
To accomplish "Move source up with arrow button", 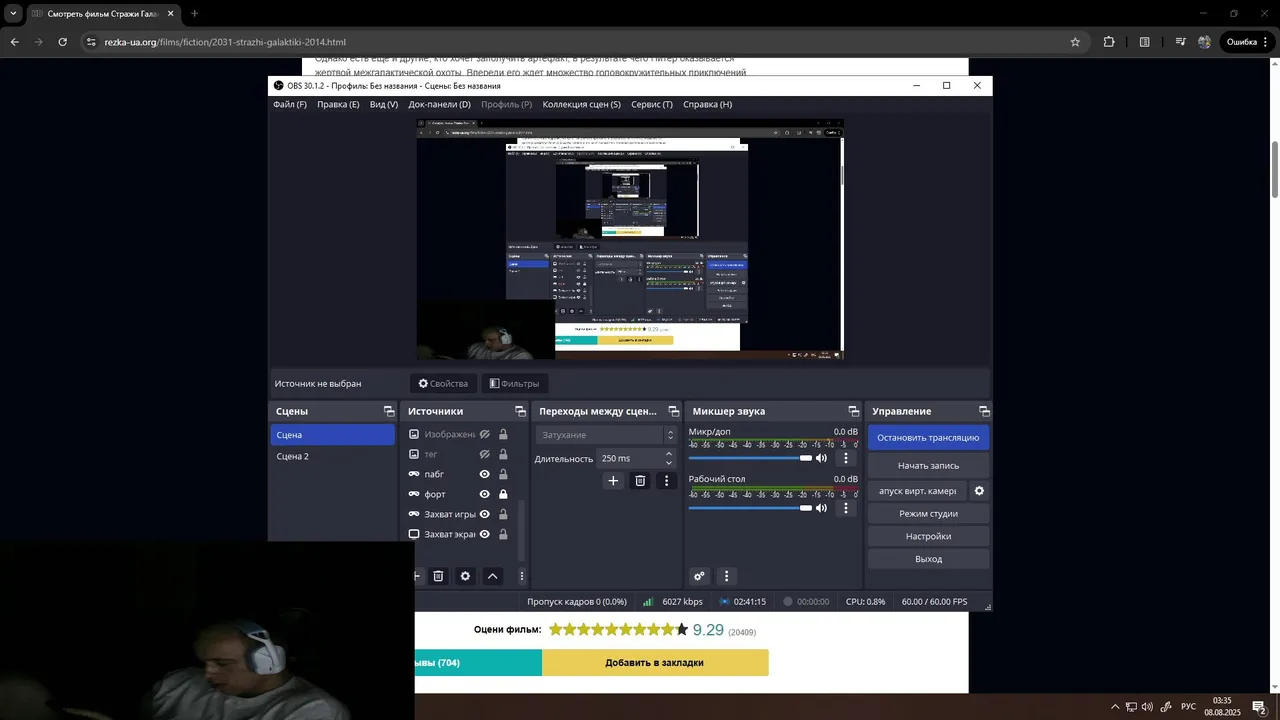I will point(492,576).
